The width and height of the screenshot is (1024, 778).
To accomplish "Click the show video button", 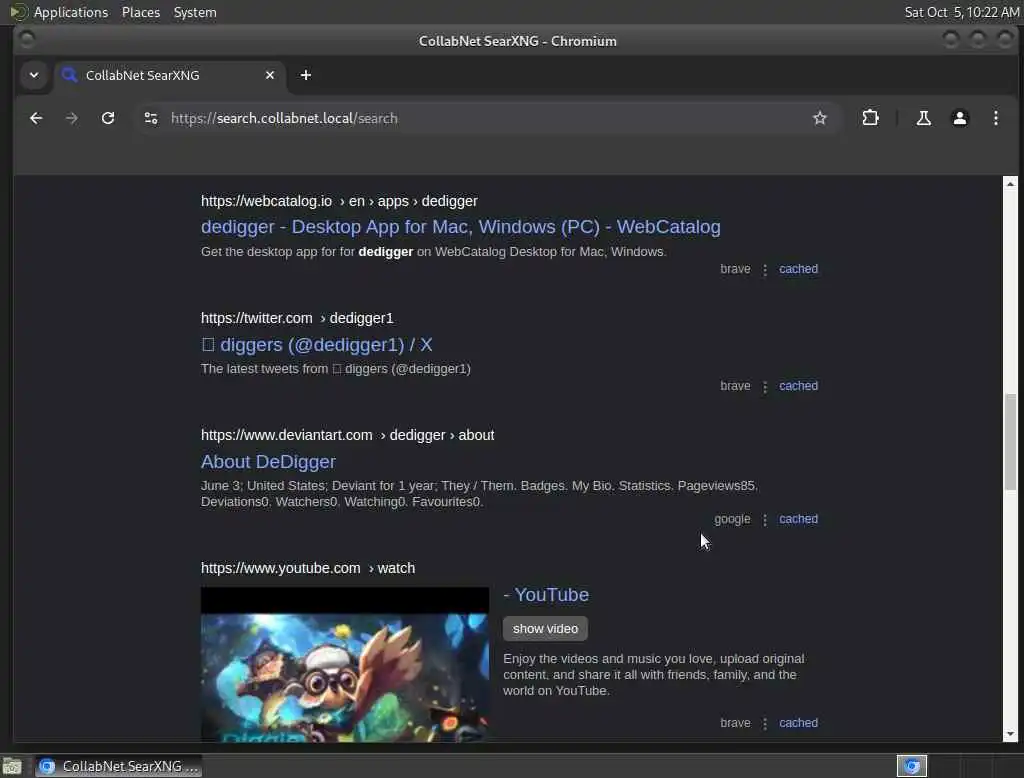I will pos(545,628).
